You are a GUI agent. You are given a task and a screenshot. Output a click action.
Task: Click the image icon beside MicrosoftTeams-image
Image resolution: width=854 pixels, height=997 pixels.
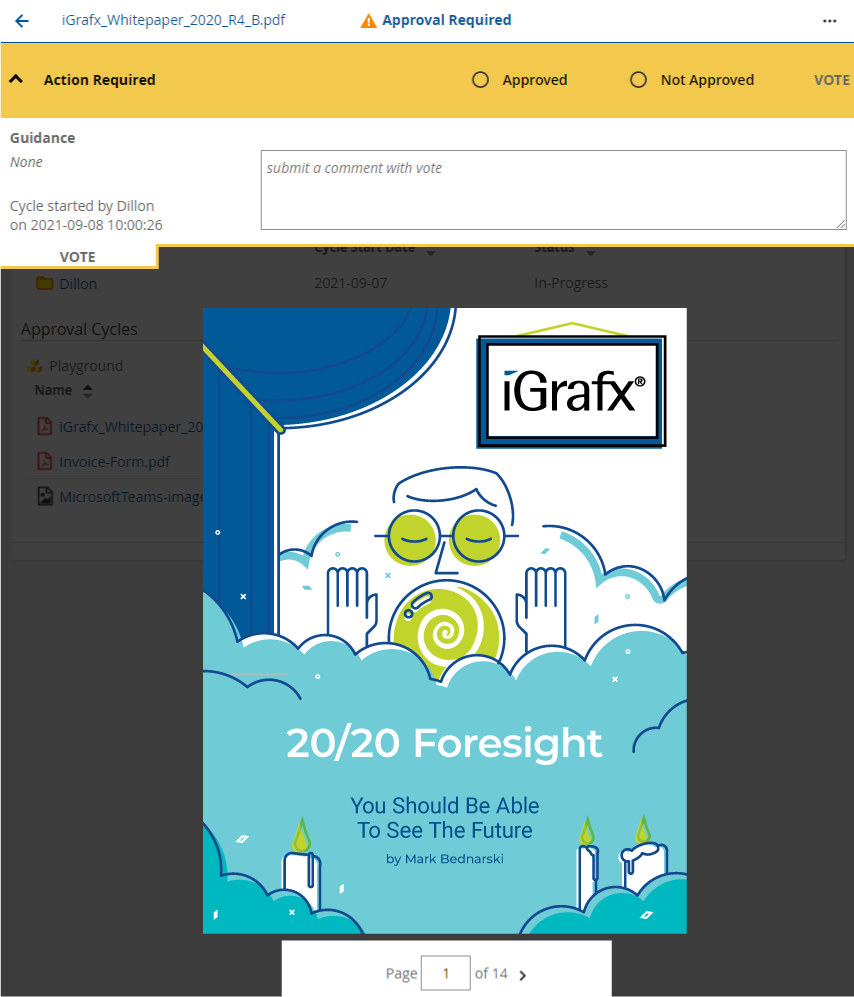coord(44,496)
